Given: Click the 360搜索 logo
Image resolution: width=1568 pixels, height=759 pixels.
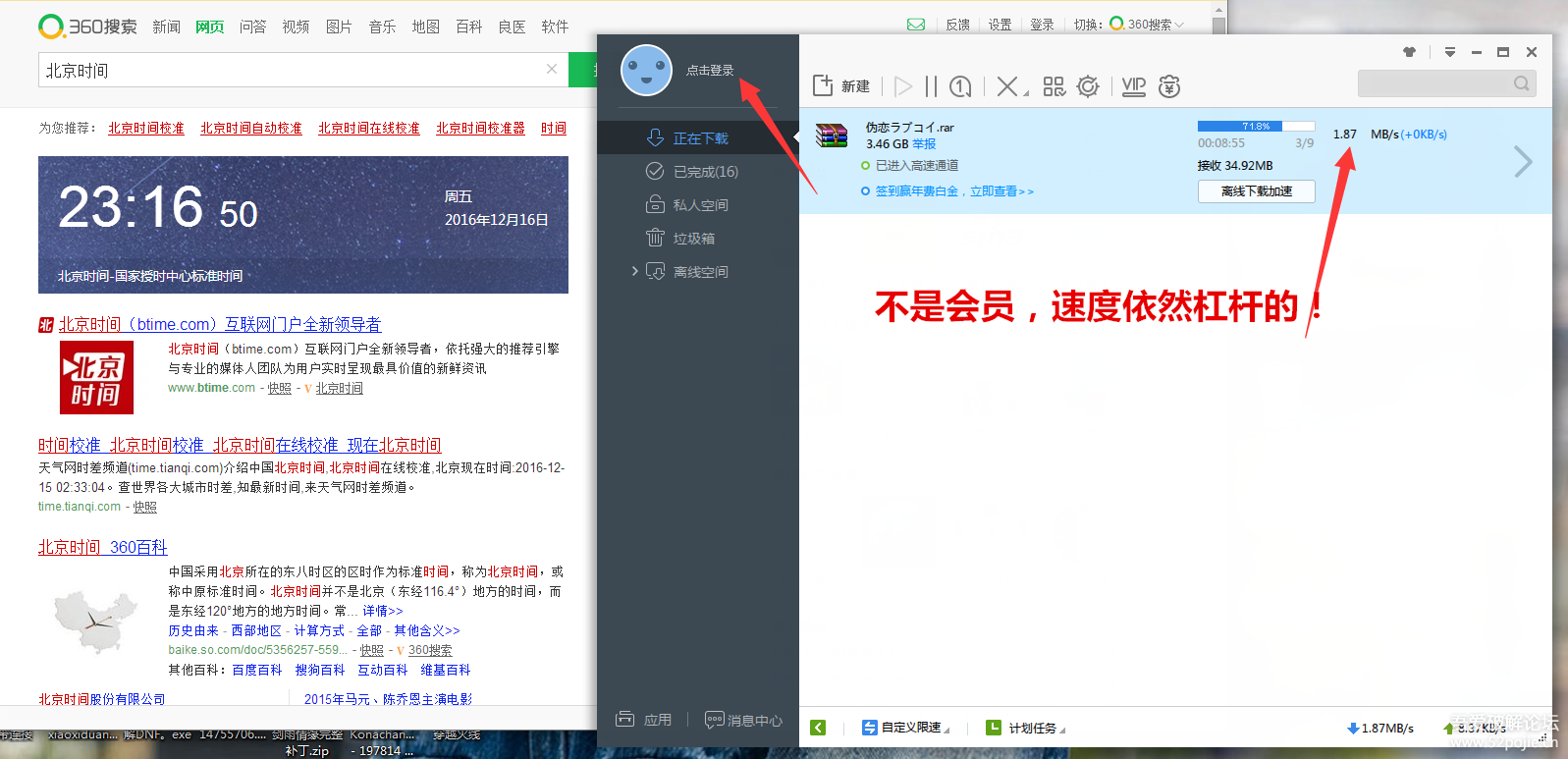Looking at the screenshot, I should (87, 27).
